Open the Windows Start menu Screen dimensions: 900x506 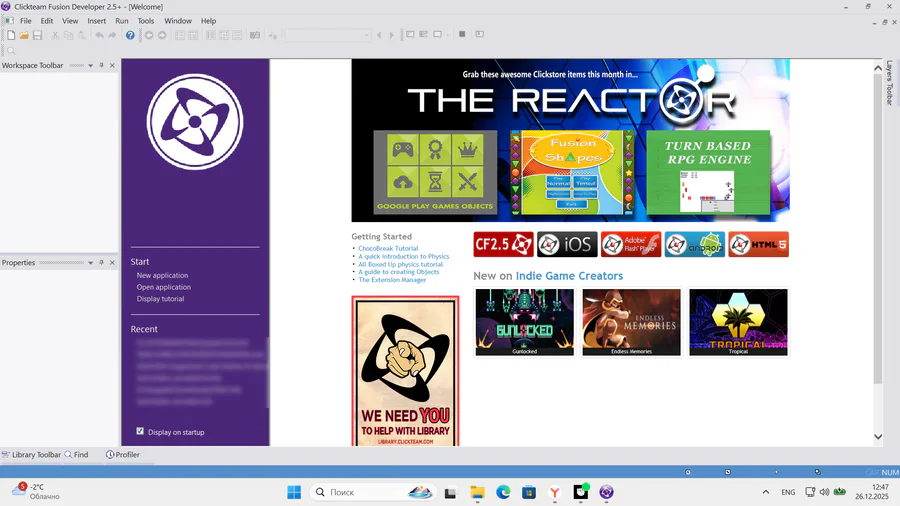294,492
